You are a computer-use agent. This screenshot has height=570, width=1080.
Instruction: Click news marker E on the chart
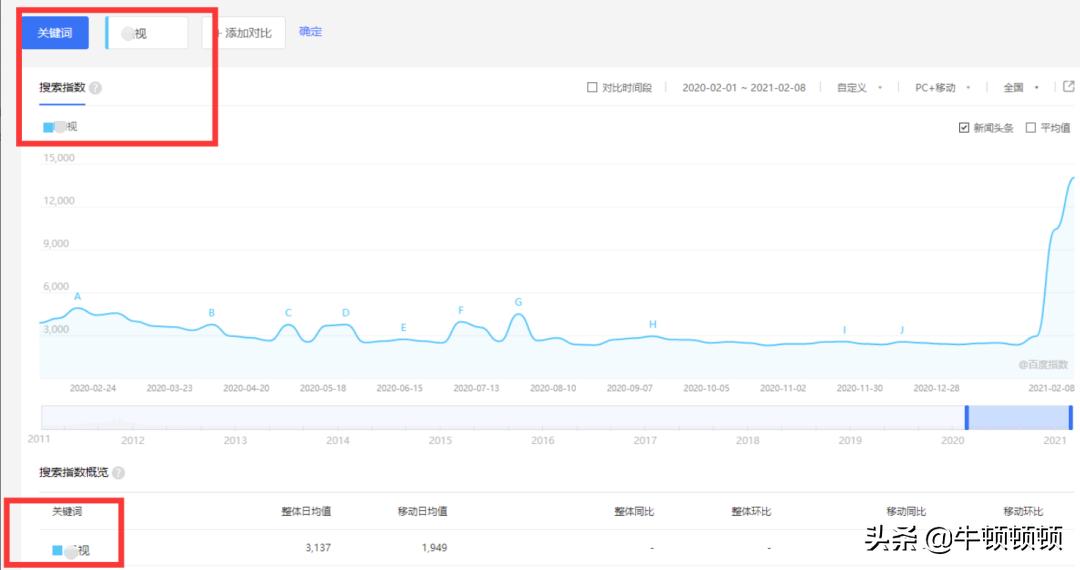pyautogui.click(x=404, y=328)
